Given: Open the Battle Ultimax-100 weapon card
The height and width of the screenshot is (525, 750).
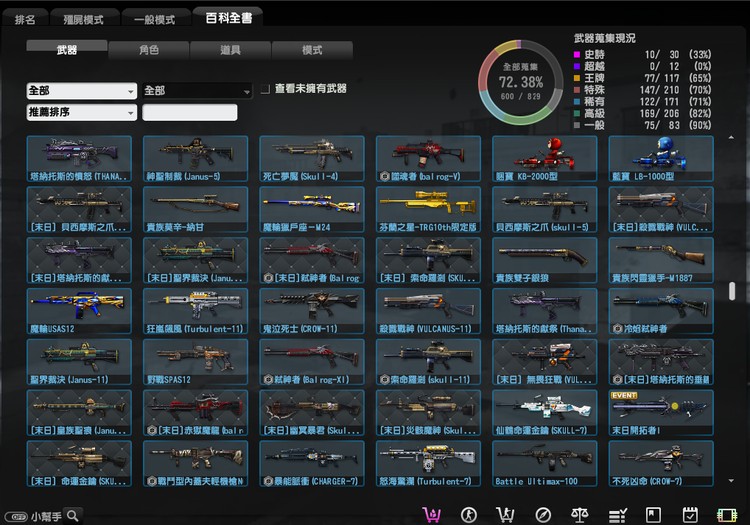Looking at the screenshot, I should pyautogui.click(x=545, y=464).
